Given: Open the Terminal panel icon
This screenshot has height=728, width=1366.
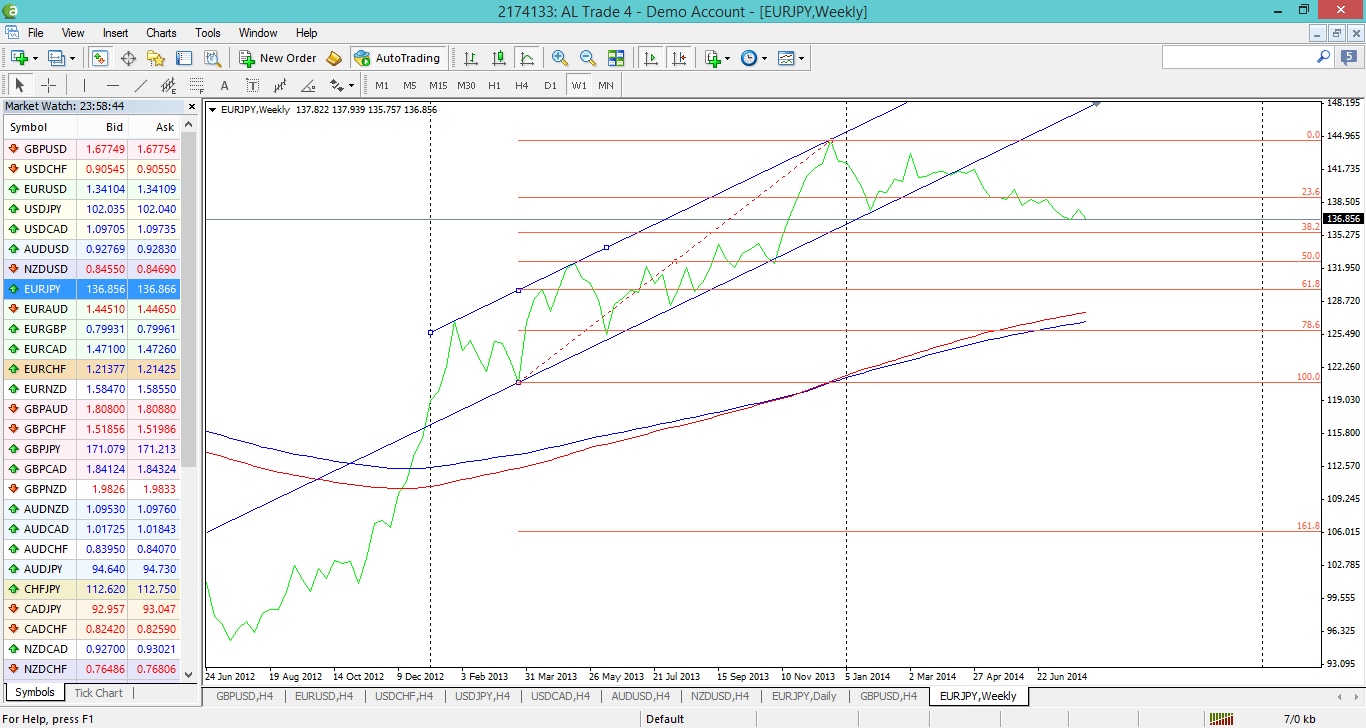Looking at the screenshot, I should pos(184,58).
